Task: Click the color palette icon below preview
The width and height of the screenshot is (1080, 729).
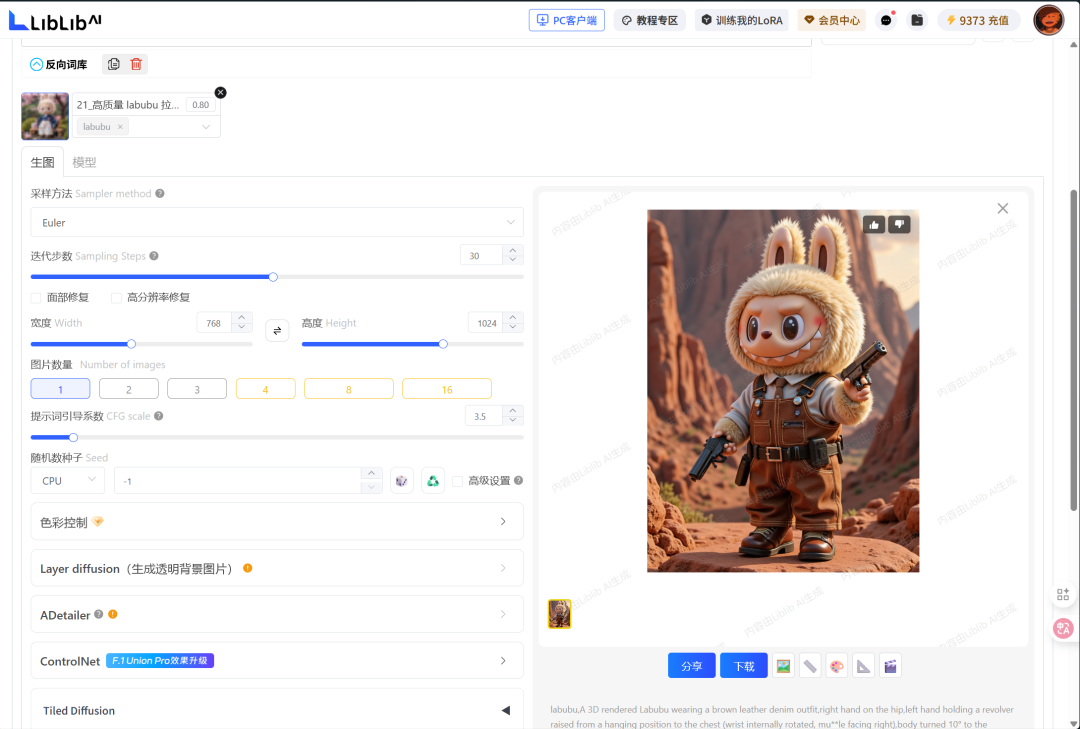Action: (837, 666)
